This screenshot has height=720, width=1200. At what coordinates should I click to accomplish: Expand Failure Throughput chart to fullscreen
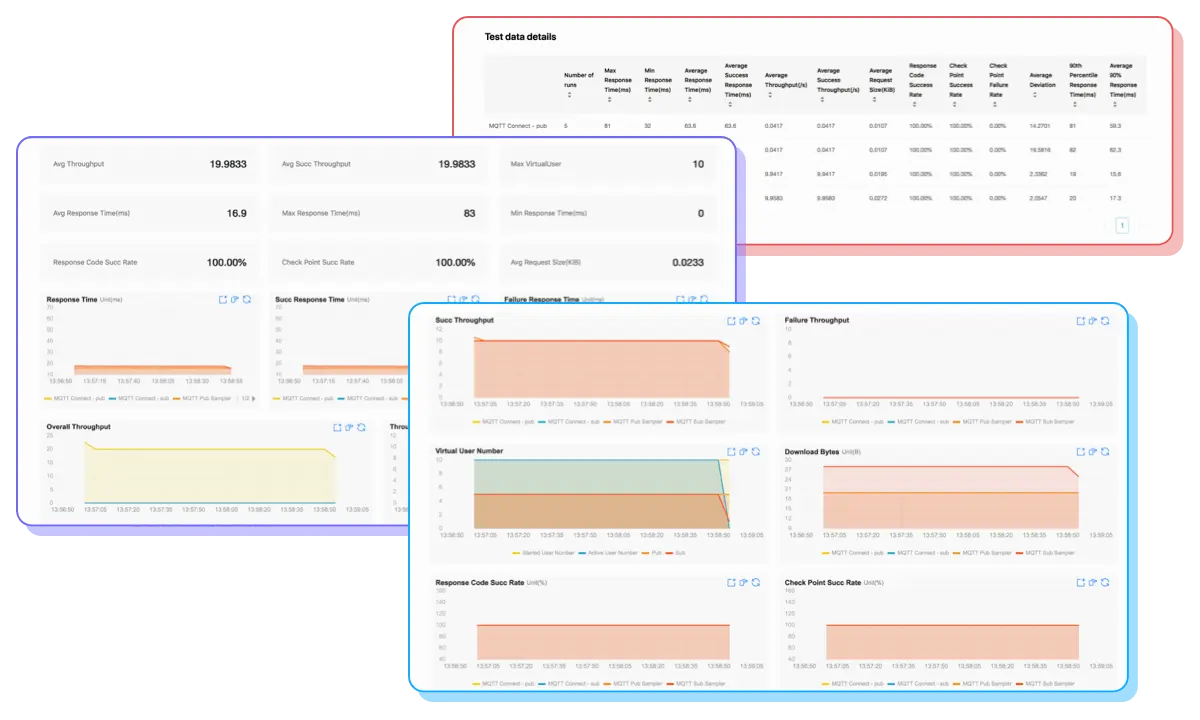click(1080, 321)
